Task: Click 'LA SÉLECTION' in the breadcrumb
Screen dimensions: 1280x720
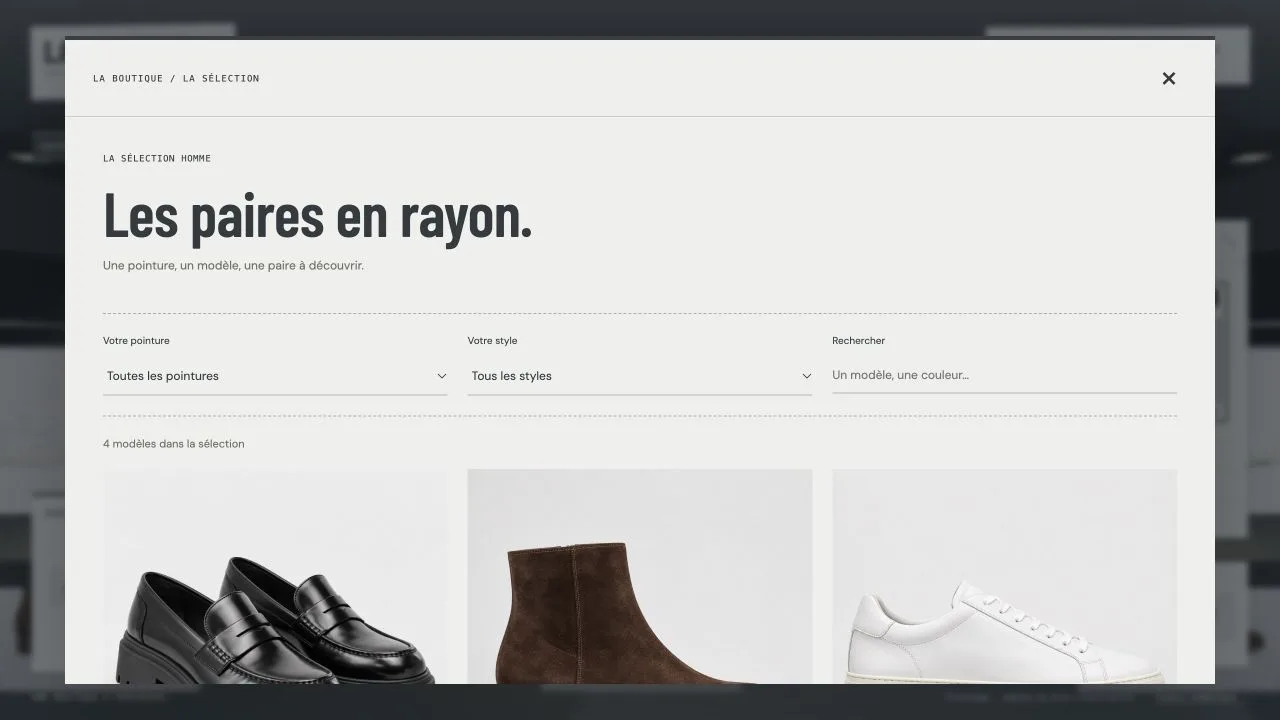Action: click(221, 78)
